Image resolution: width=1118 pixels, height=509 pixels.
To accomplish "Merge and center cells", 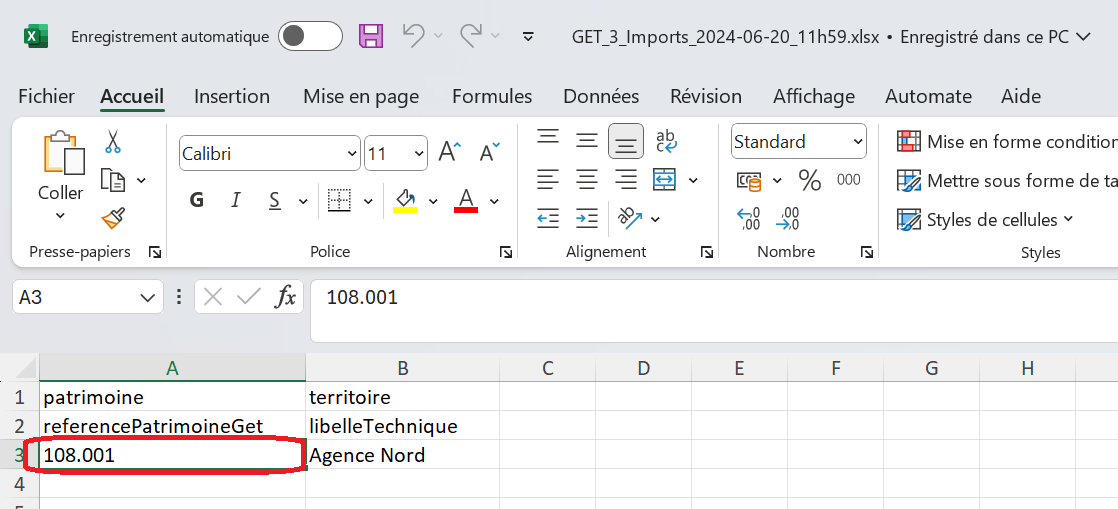I will (x=665, y=180).
